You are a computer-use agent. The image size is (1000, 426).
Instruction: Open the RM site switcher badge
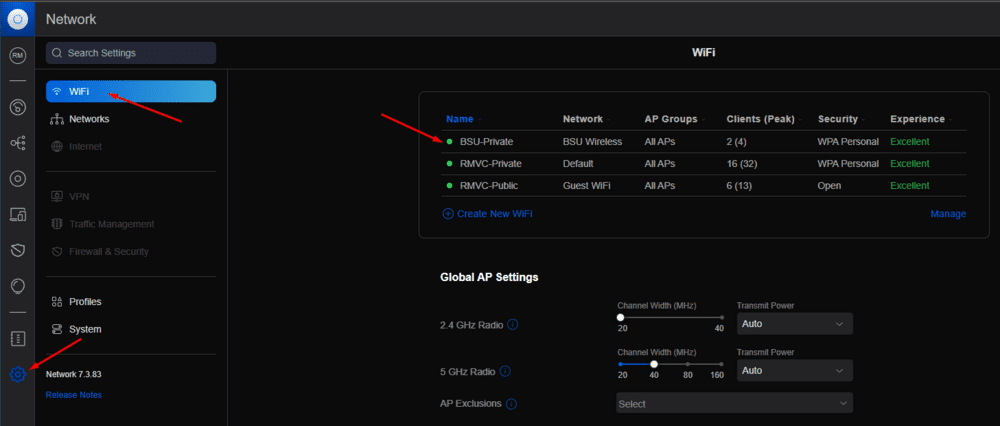click(x=18, y=56)
